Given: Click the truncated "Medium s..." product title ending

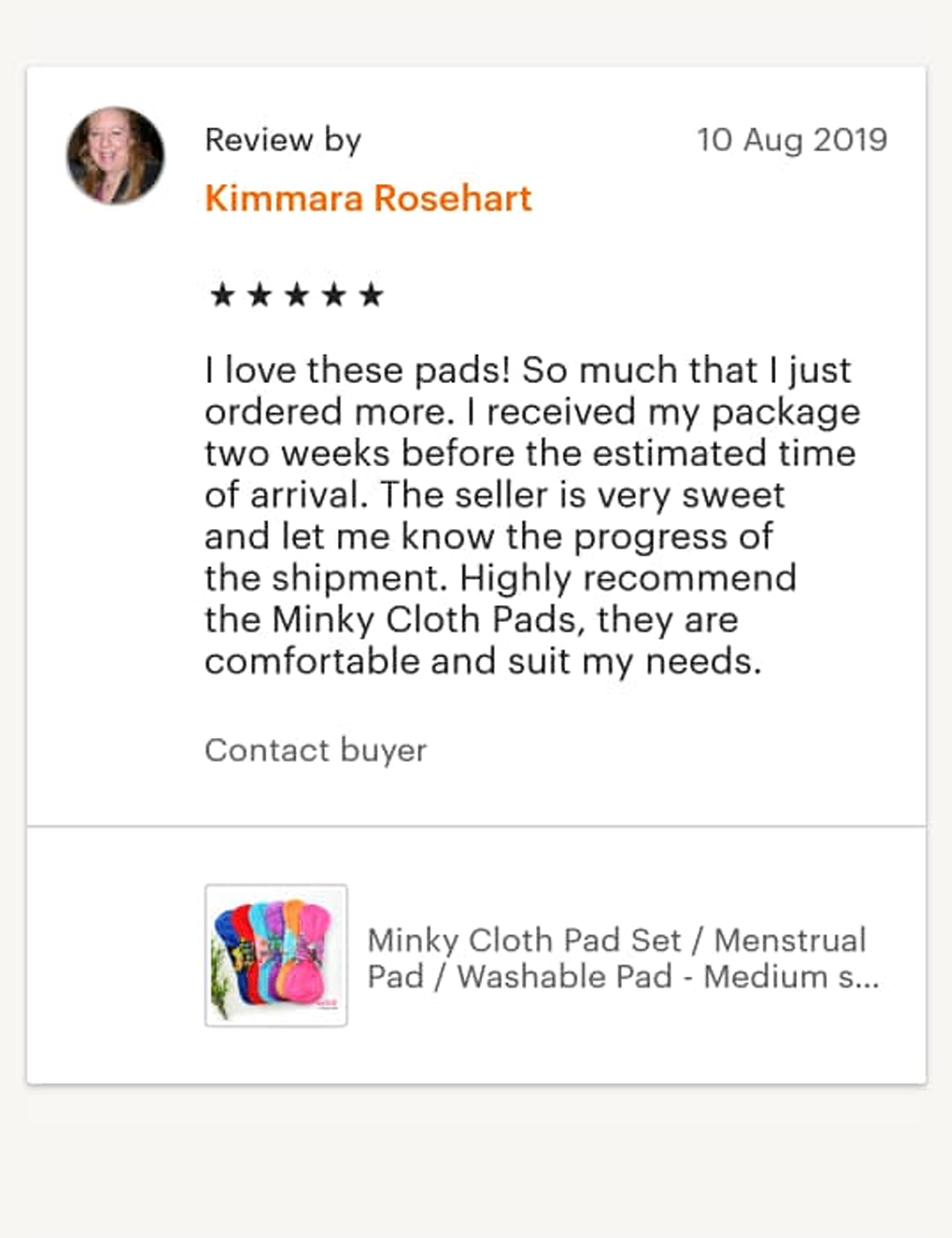Looking at the screenshot, I should 791,977.
